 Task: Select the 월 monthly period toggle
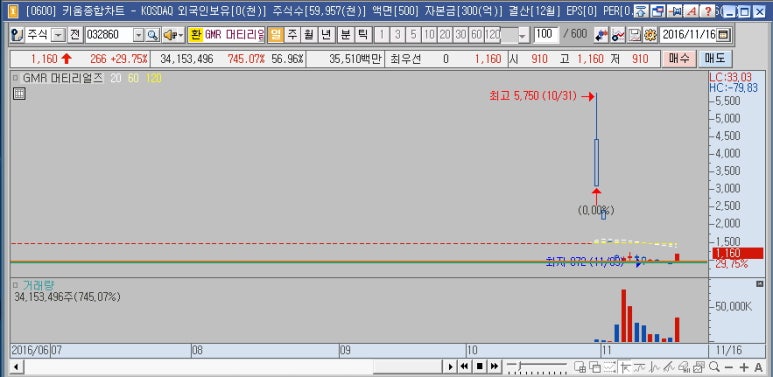pyautogui.click(x=309, y=35)
